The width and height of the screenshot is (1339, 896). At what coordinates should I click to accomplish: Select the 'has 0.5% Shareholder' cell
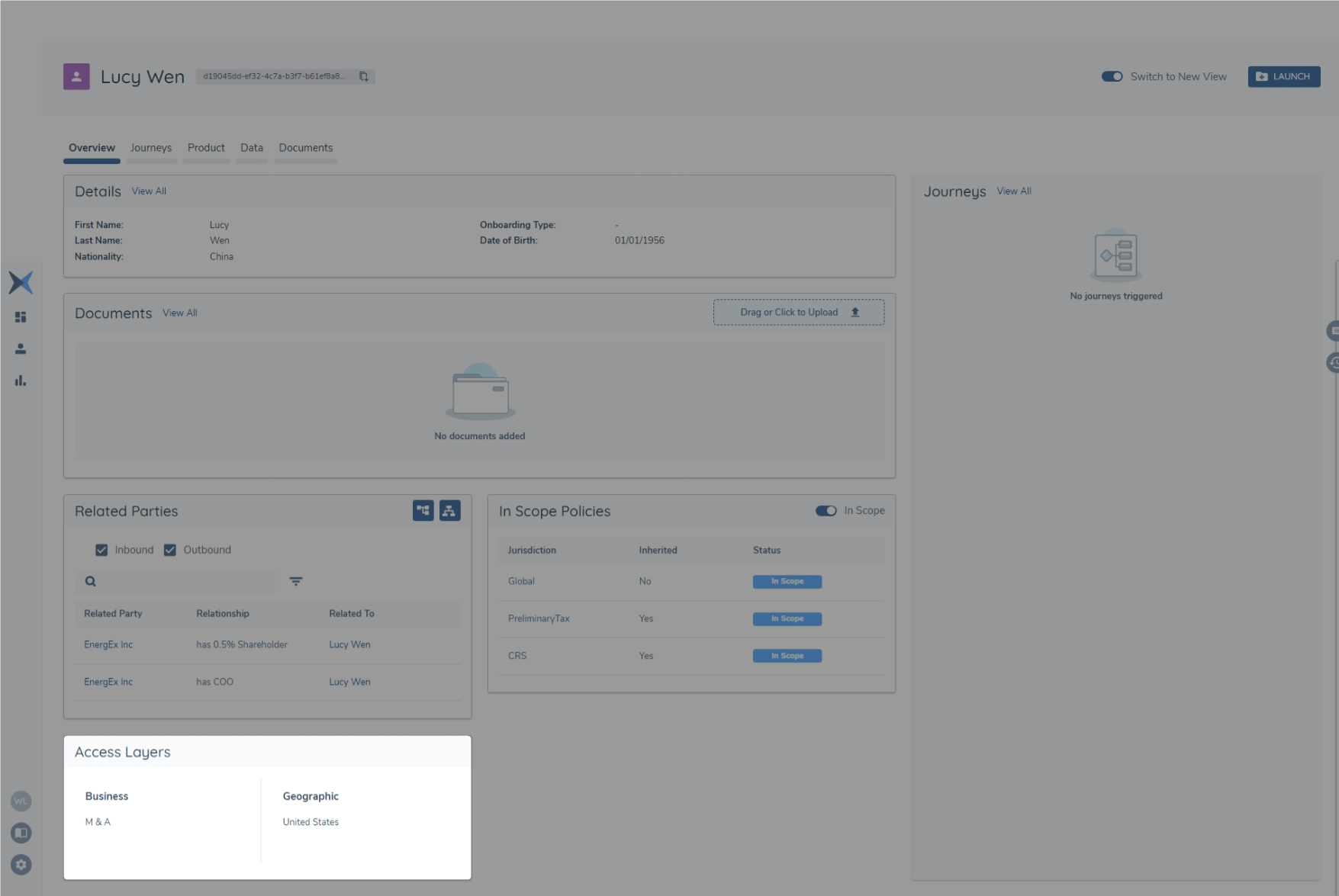(242, 645)
